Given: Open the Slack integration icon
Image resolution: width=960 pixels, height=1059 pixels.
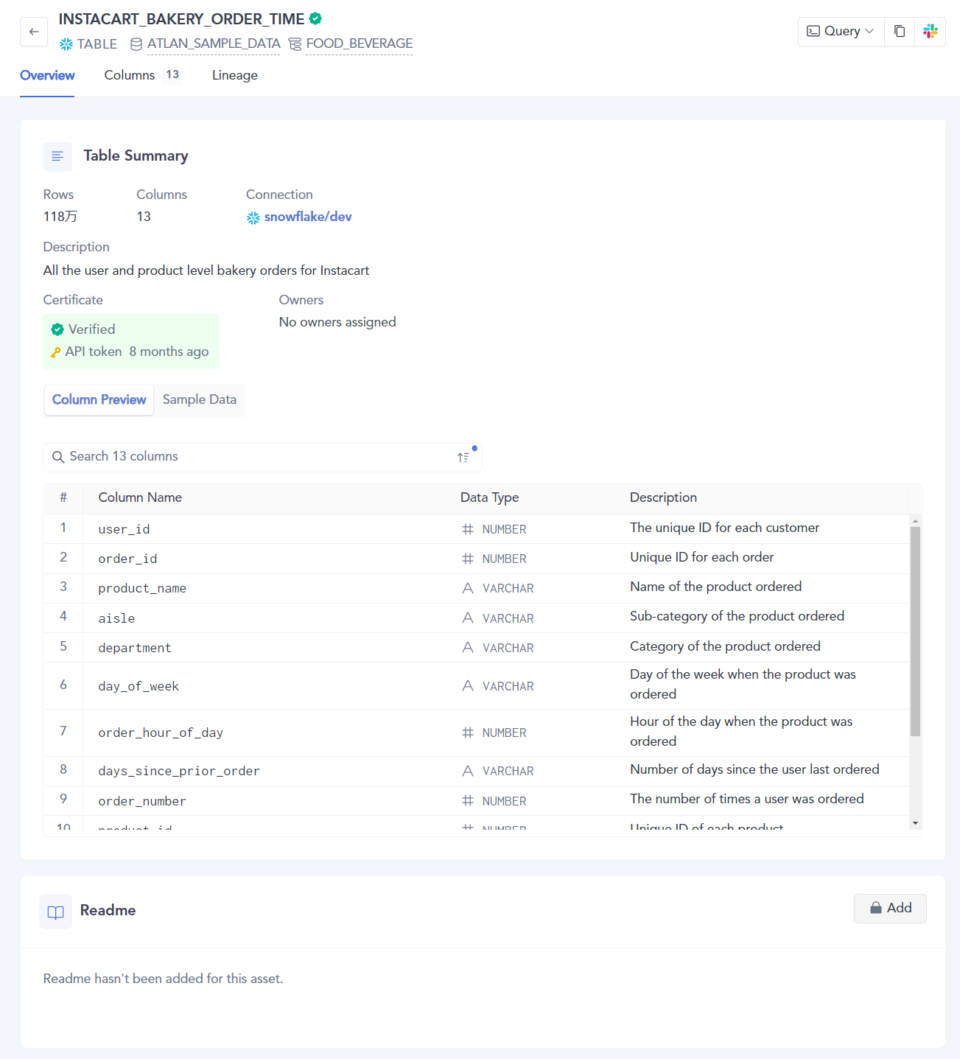Looking at the screenshot, I should [930, 31].
